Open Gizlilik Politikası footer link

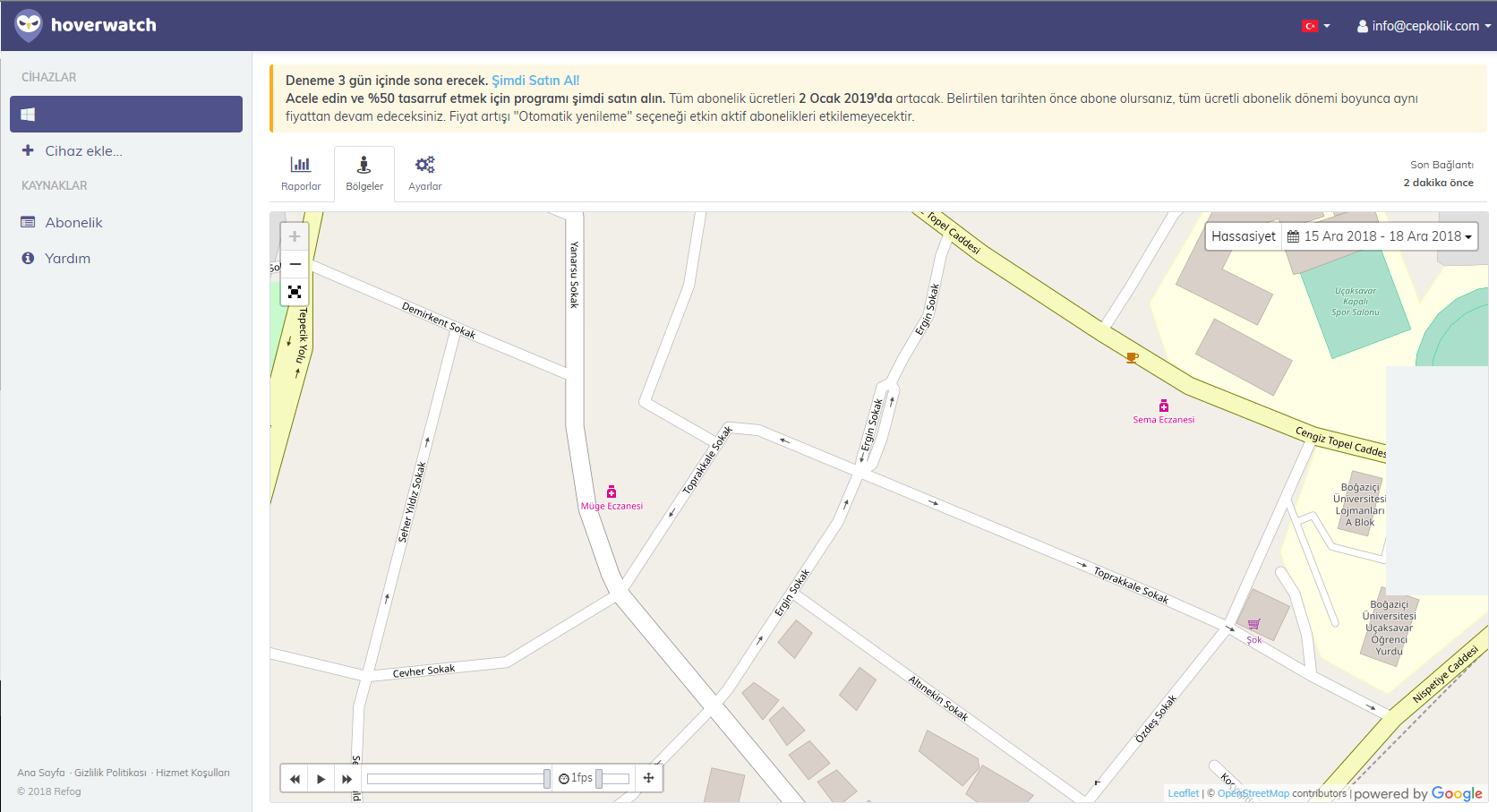pos(110,773)
